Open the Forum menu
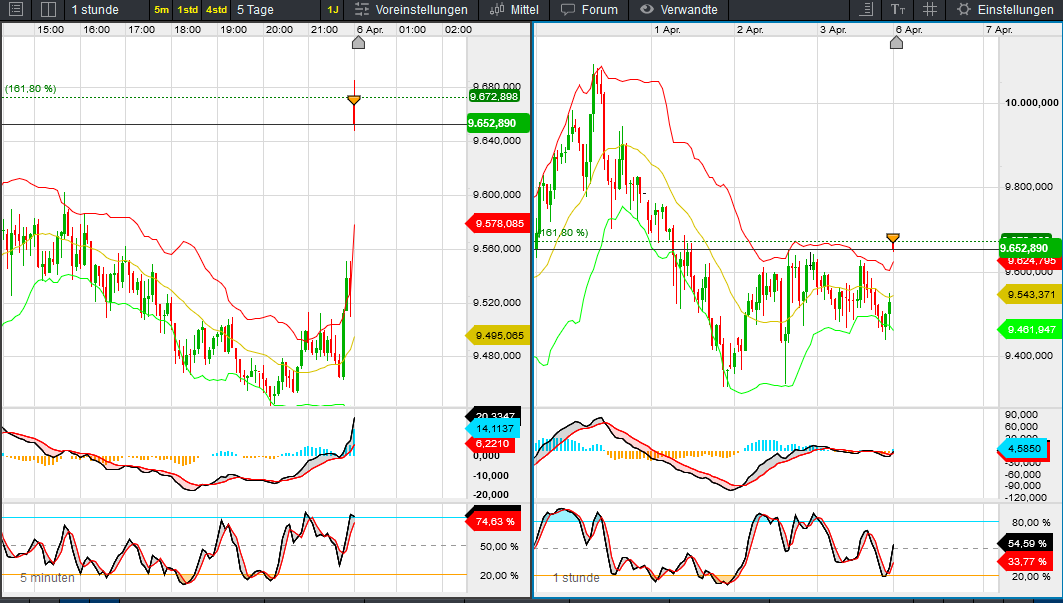Screen dimensions: 1063x603 [600, 9]
